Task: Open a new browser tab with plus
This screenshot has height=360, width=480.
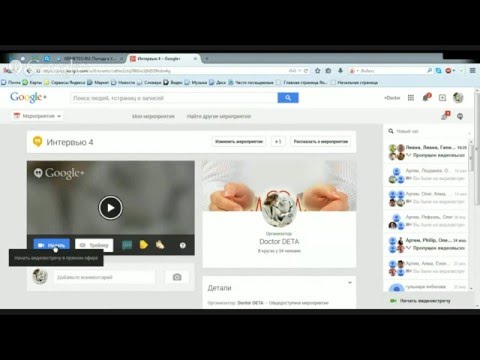Action: [207, 59]
